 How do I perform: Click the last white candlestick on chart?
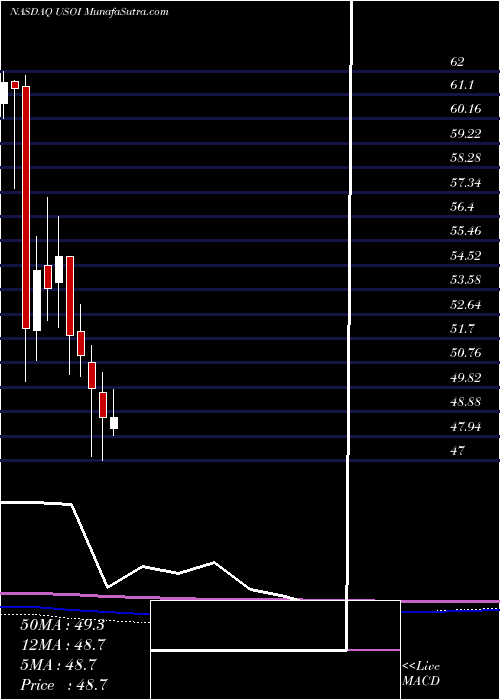pyautogui.click(x=114, y=423)
